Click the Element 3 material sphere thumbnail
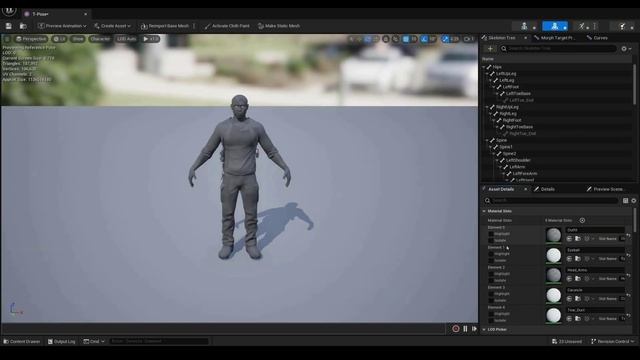 (553, 295)
